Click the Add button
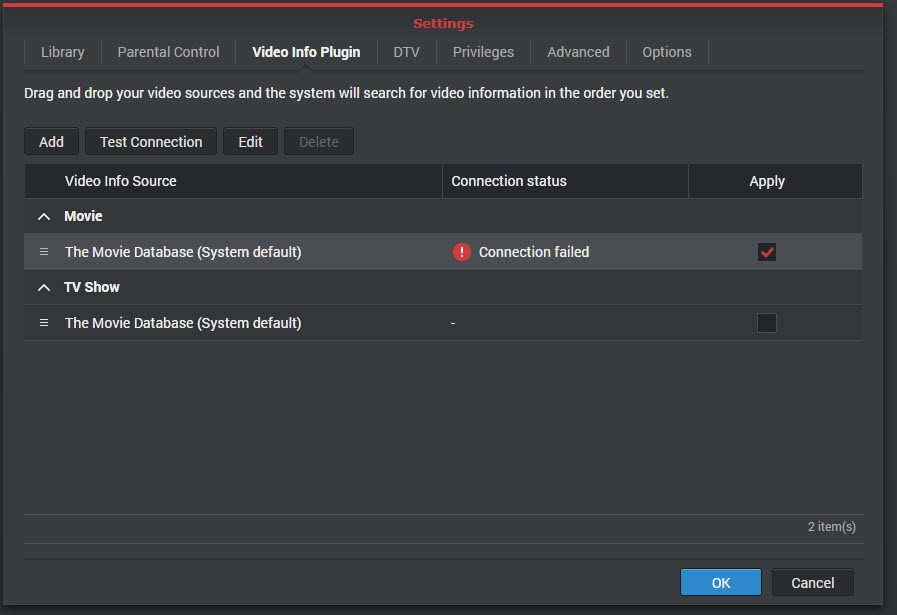 [x=51, y=142]
